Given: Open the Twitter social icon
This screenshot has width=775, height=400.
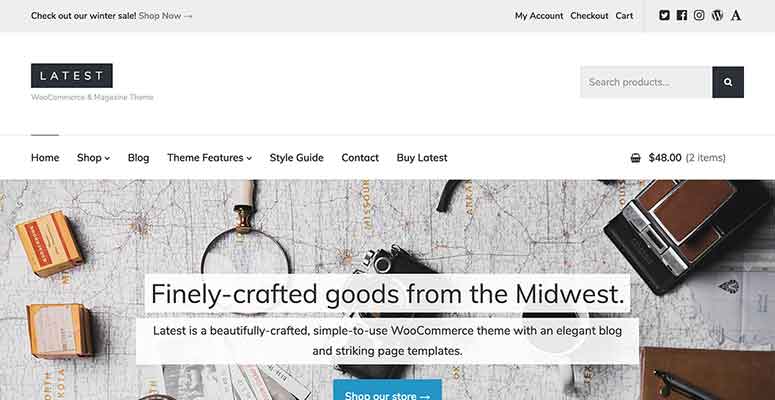Looking at the screenshot, I should 664,15.
